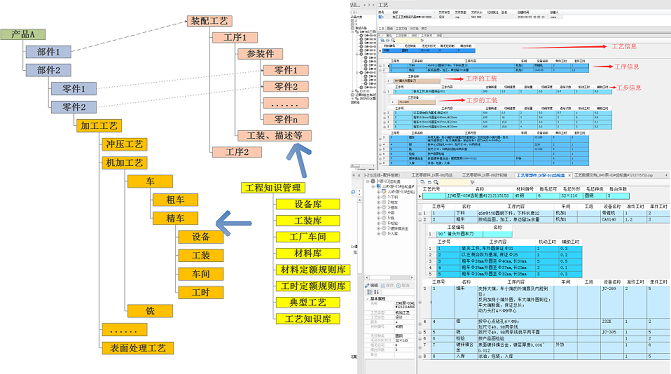Click the categorized view icon above 基本属性

click(369, 292)
